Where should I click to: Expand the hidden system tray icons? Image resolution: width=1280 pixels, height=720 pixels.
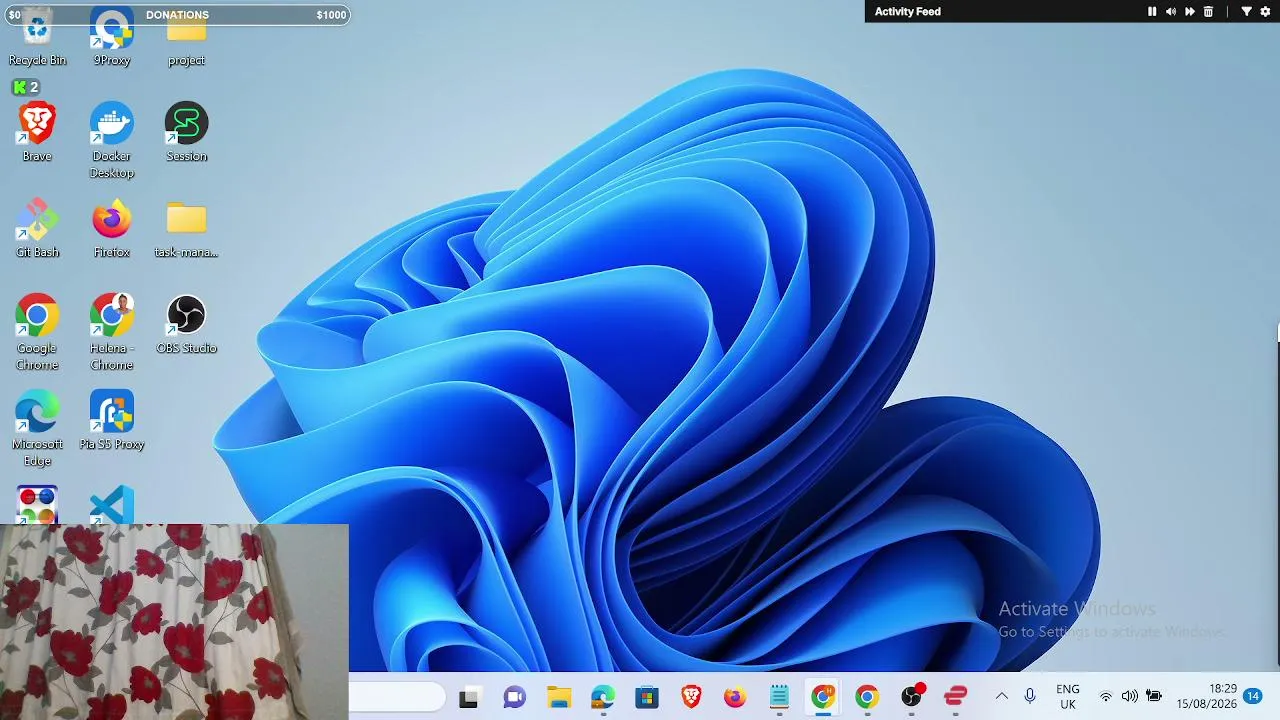click(1001, 696)
